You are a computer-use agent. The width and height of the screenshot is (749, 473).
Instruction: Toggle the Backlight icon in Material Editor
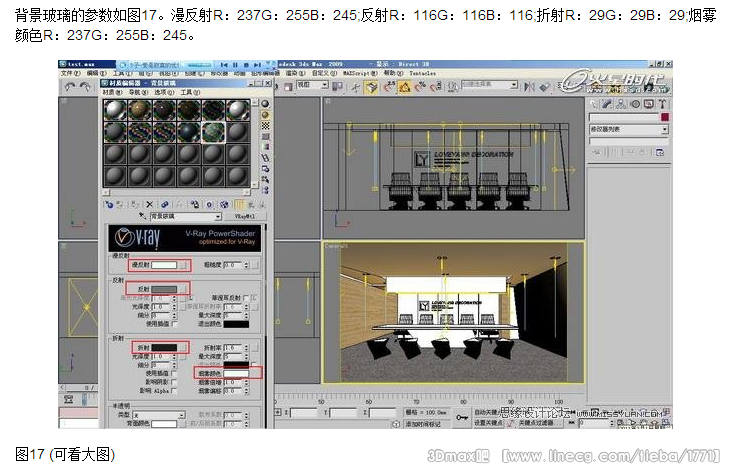coord(265,115)
